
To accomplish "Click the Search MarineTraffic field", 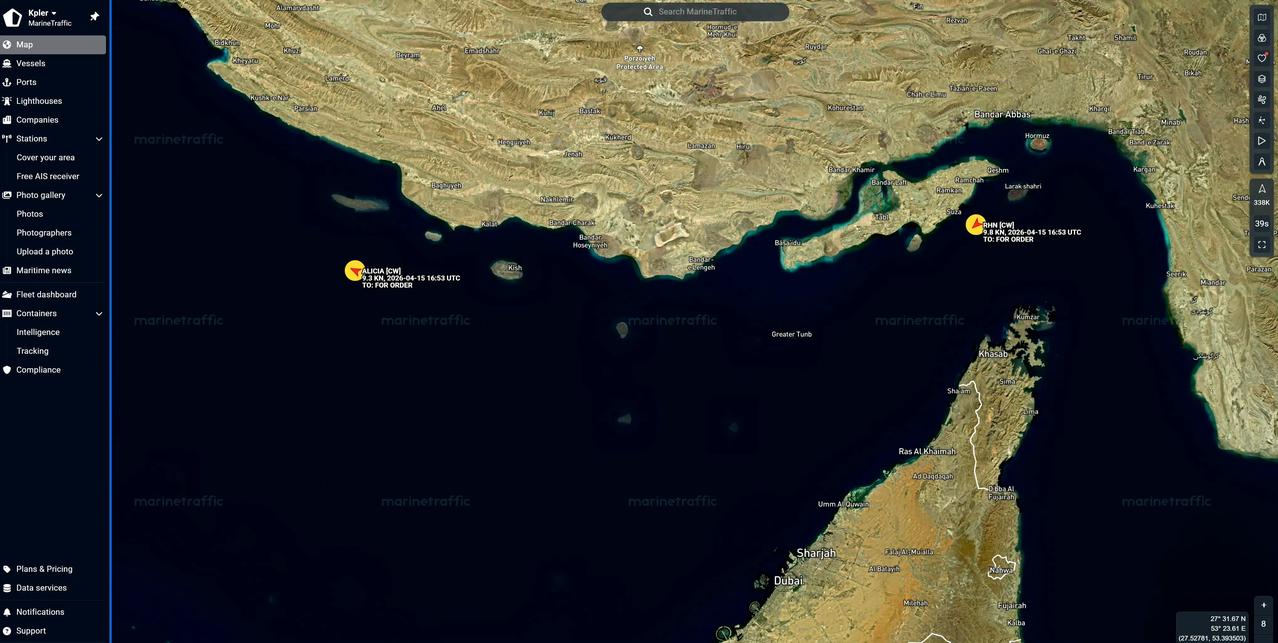I will click(x=695, y=12).
